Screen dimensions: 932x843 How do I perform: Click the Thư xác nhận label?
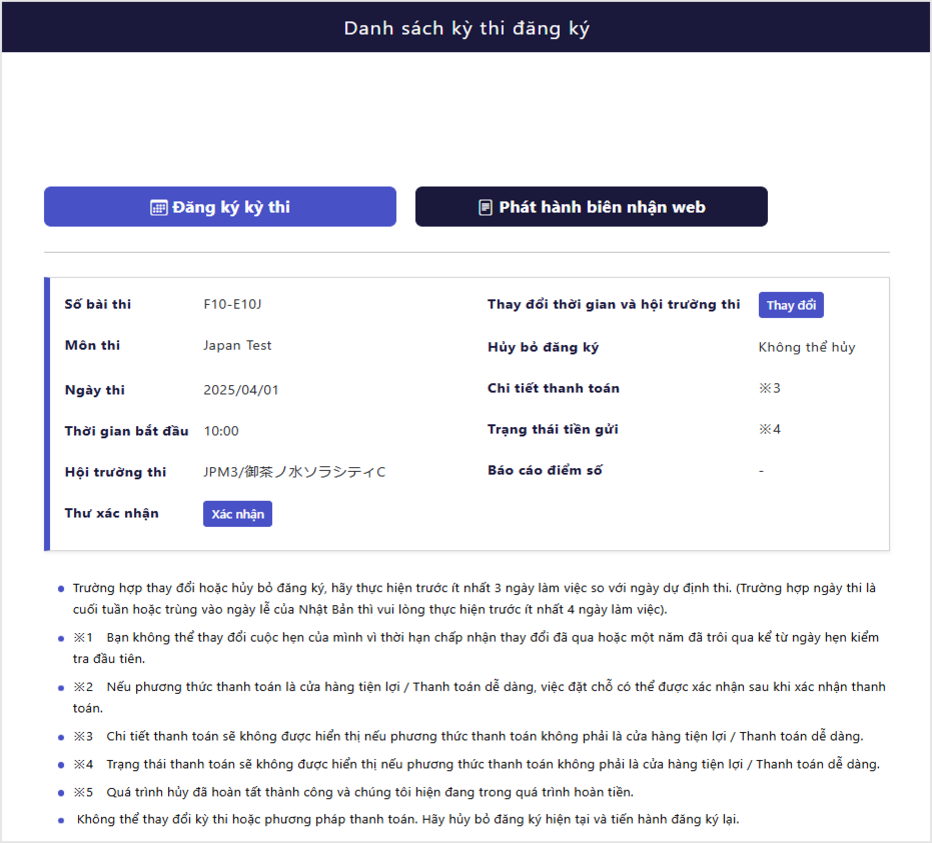click(111, 513)
